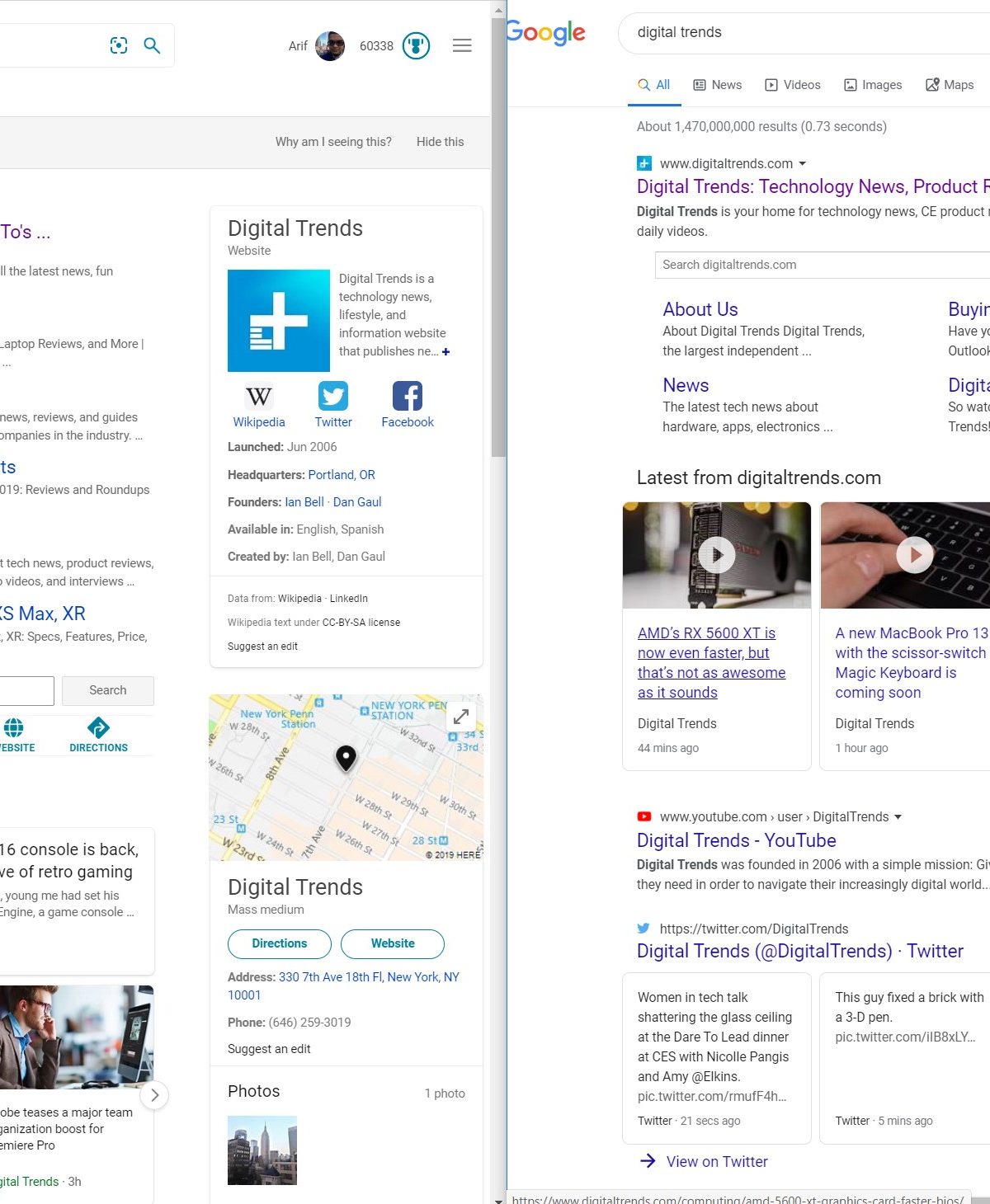Click the Website pill button
The width and height of the screenshot is (990, 1204).
[x=393, y=944]
